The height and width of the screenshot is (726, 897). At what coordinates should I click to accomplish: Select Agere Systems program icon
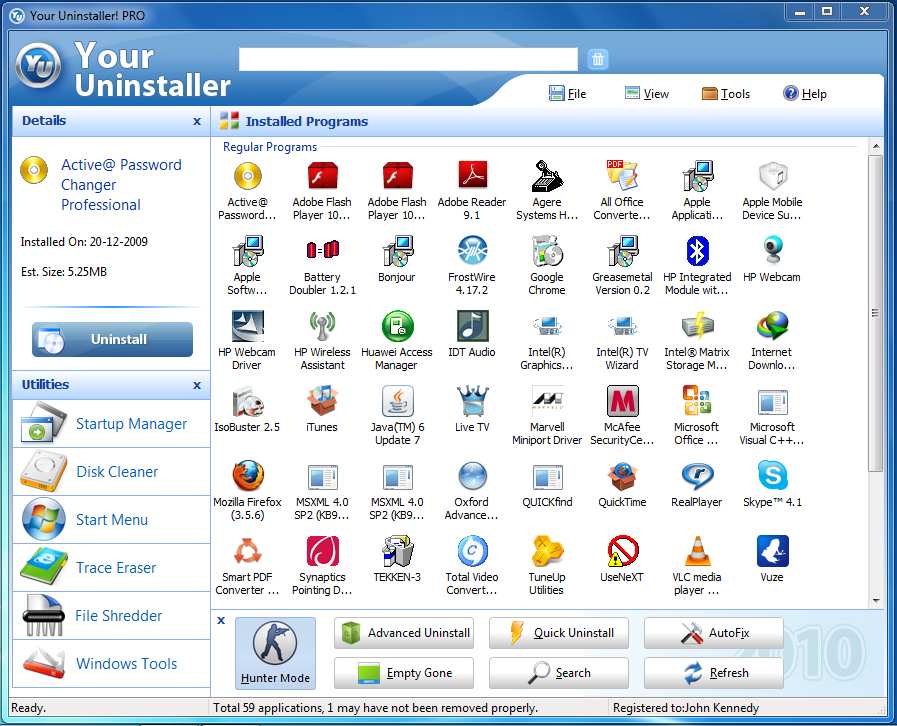pos(547,176)
